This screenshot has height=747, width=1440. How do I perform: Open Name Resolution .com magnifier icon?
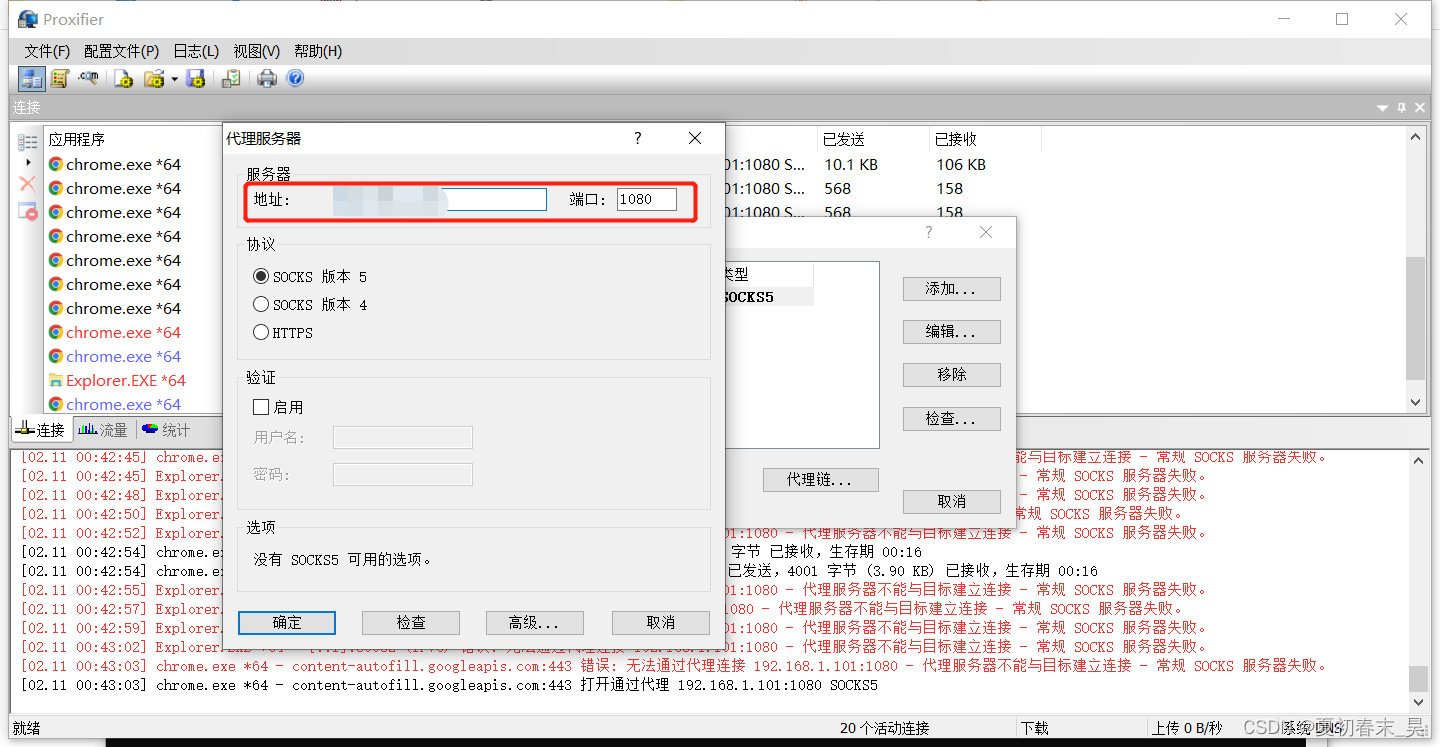[x=89, y=78]
